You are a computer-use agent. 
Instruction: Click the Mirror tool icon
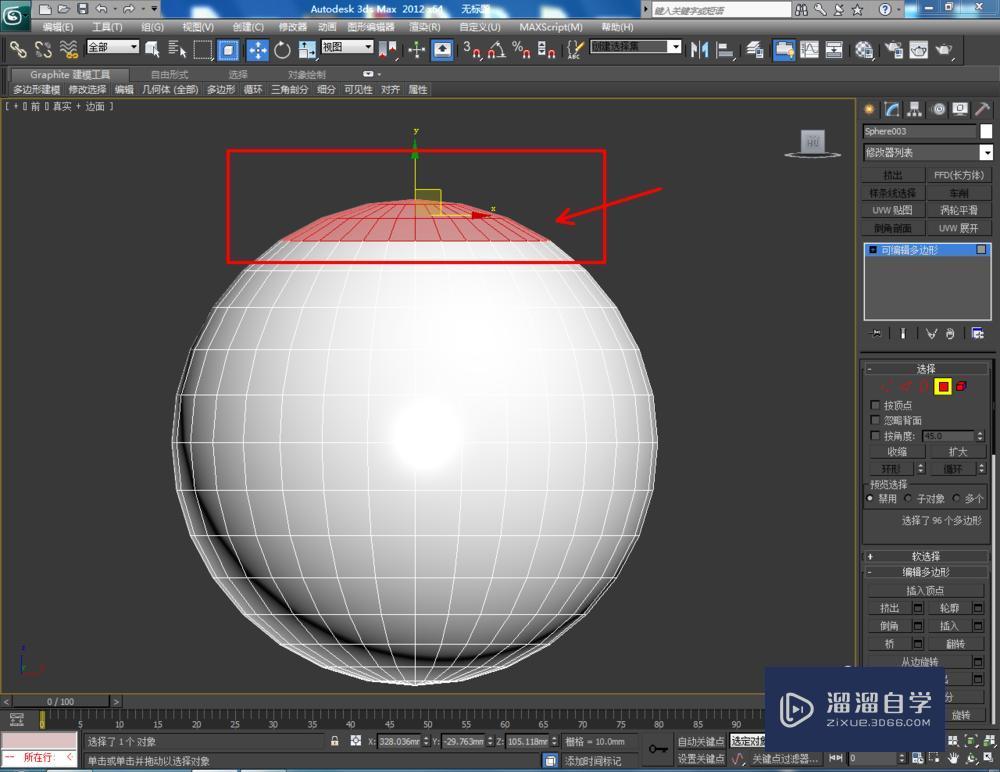pos(699,48)
